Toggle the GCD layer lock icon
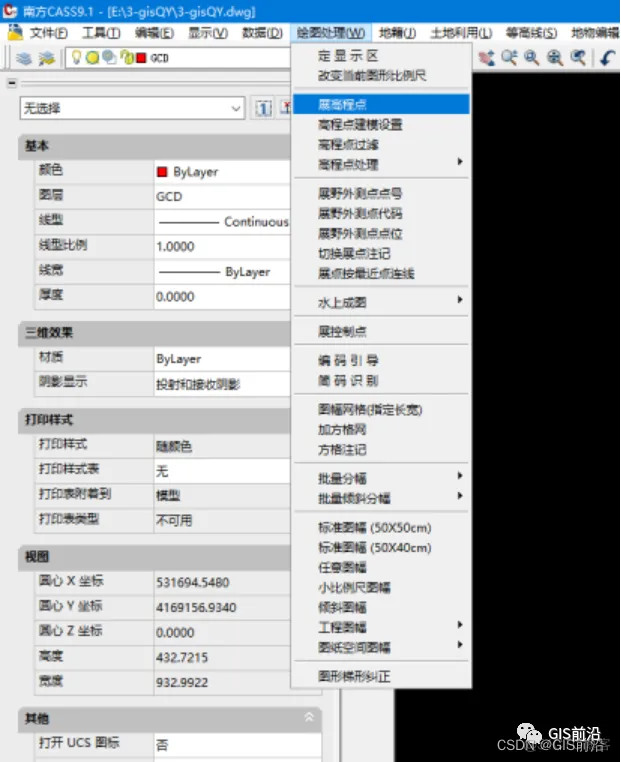Viewport: 621px width, 762px height. coord(127,58)
